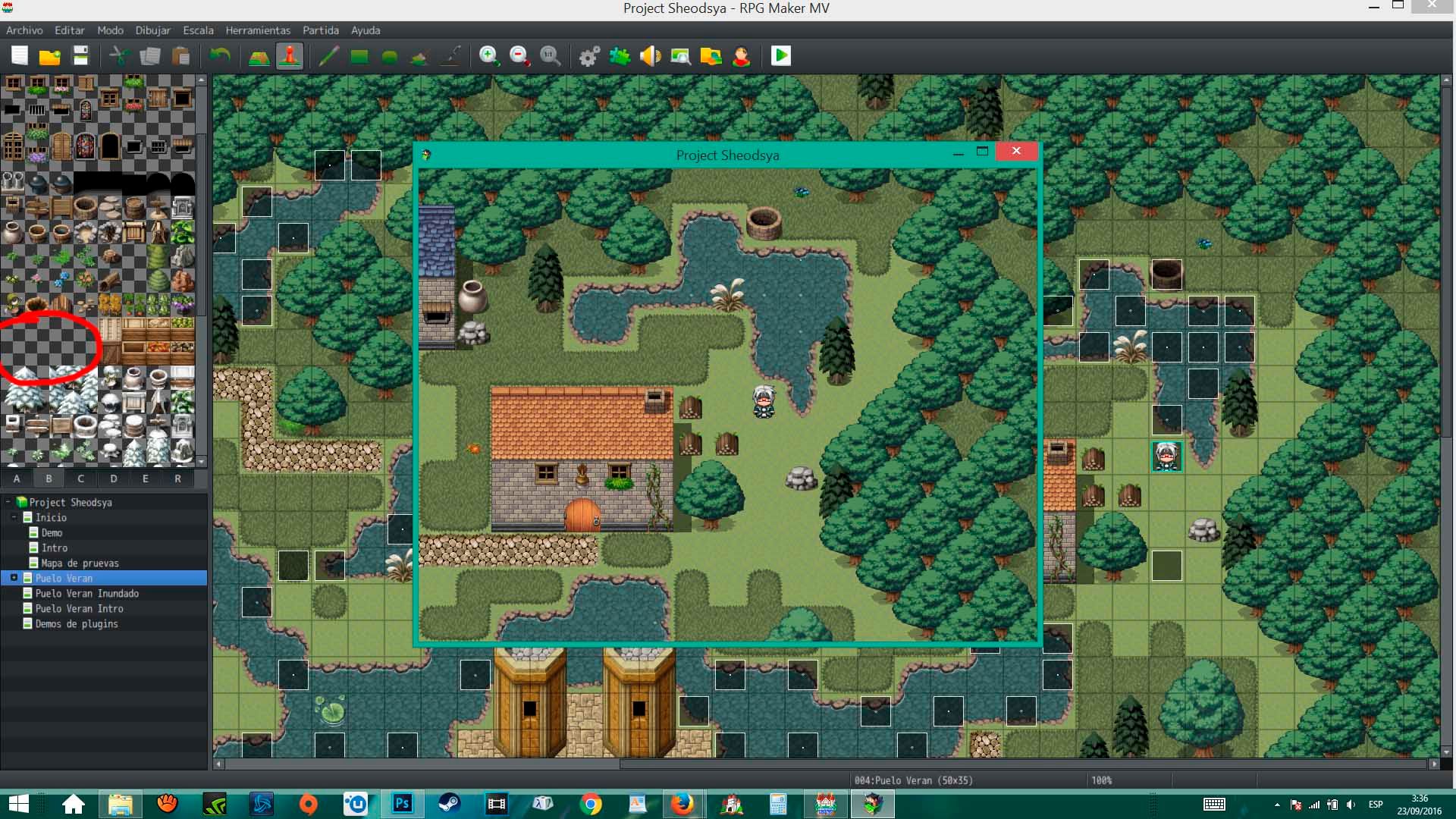Image resolution: width=1456 pixels, height=819 pixels.
Task: Click the Open Project folder icon
Action: pyautogui.click(x=50, y=56)
